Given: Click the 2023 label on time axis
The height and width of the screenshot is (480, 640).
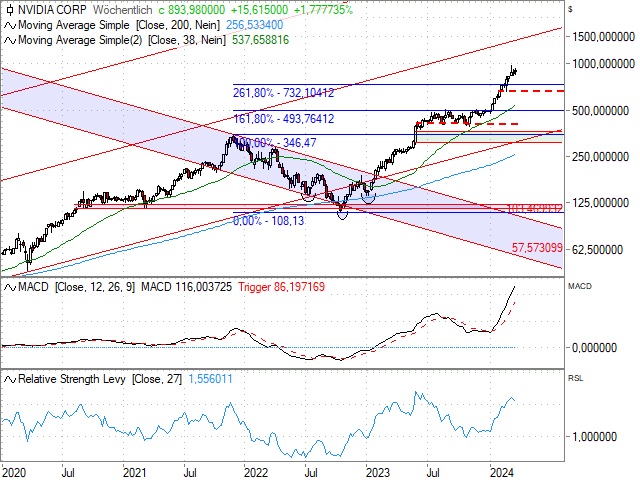Looking at the screenshot, I should click(378, 473).
